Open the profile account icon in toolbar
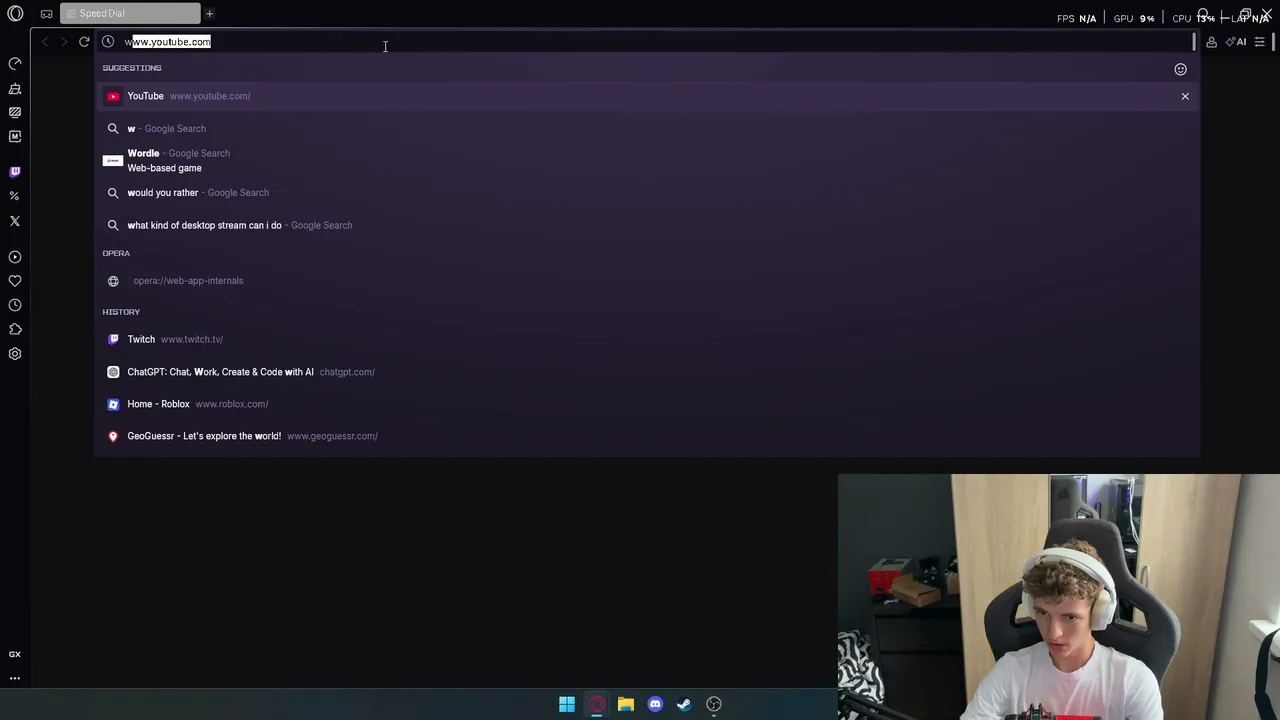This screenshot has height=720, width=1280. tap(1211, 42)
